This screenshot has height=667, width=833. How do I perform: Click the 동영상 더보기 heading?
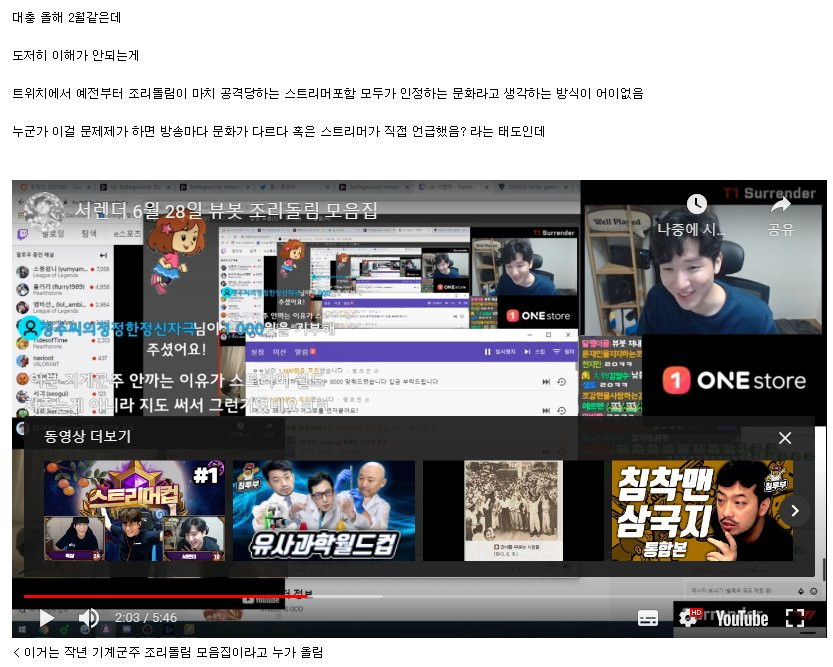click(x=87, y=437)
